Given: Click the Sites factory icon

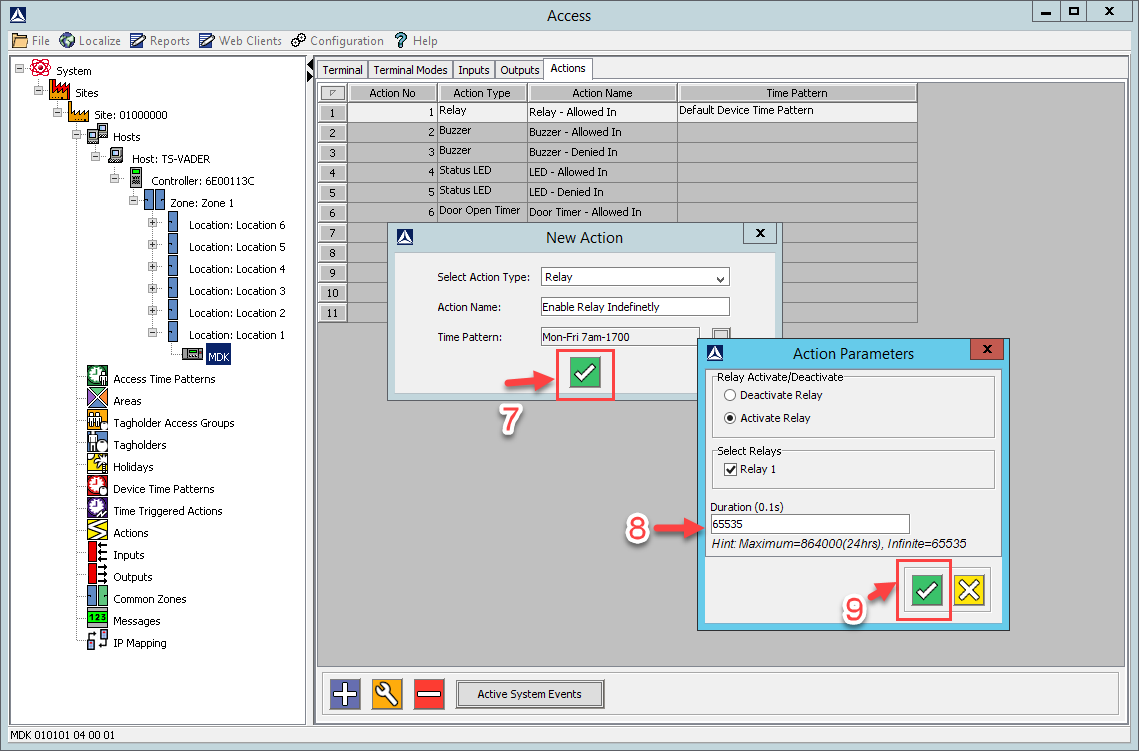Looking at the screenshot, I should 60,90.
